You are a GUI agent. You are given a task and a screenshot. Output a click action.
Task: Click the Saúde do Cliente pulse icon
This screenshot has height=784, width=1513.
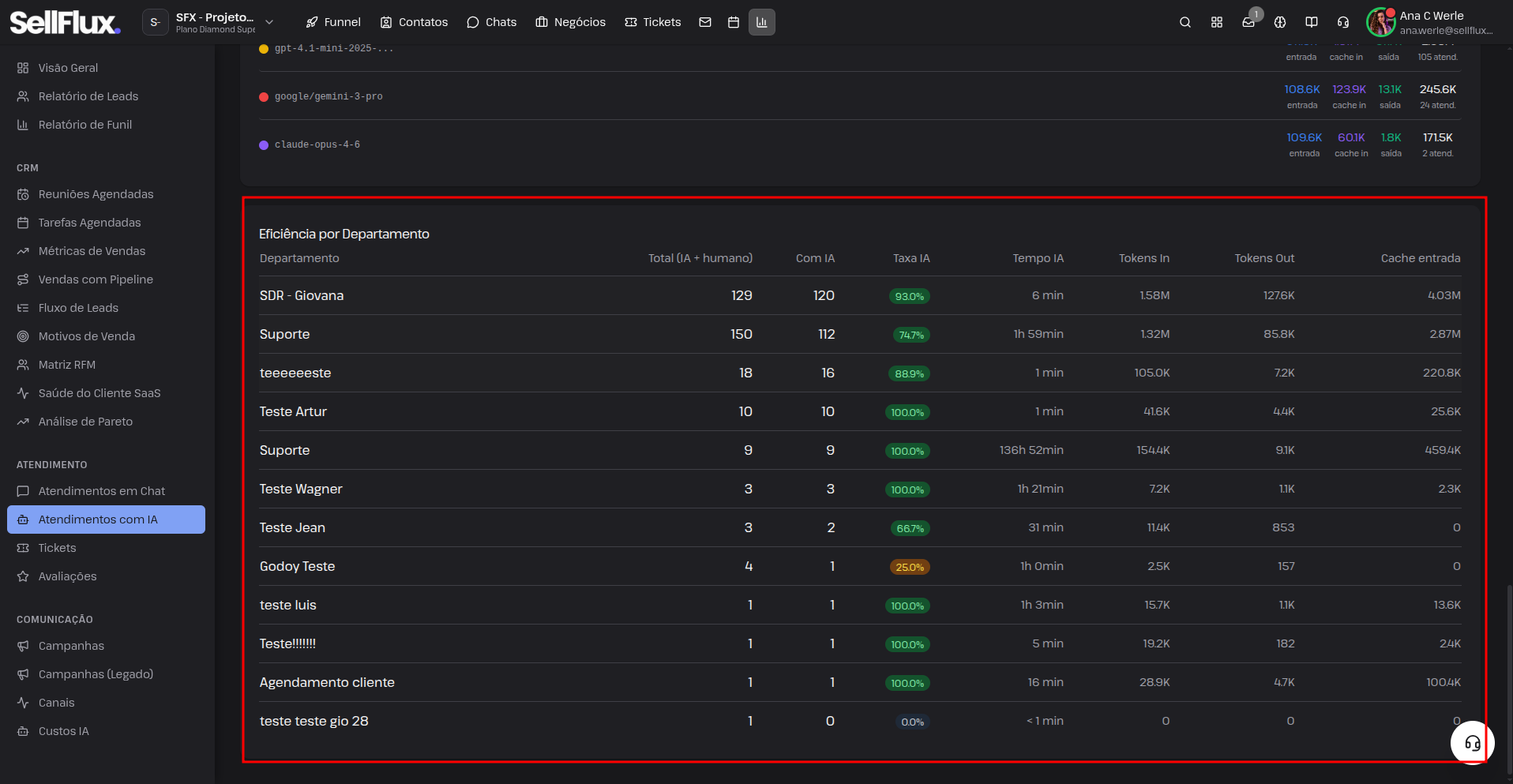pos(23,393)
